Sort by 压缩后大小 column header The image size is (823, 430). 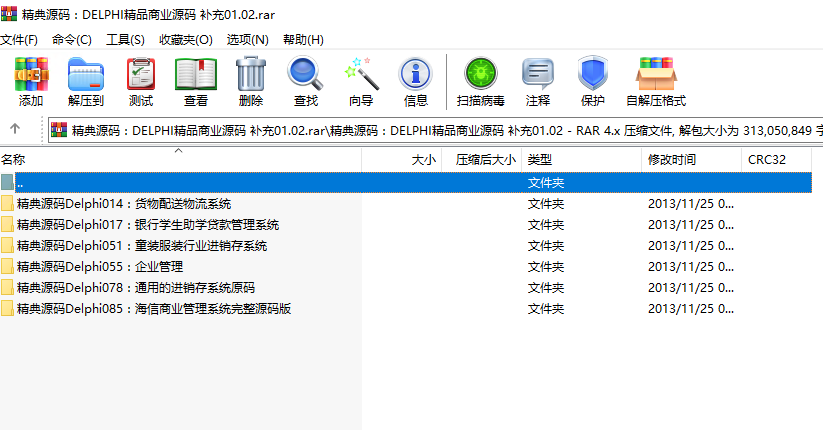[x=482, y=160]
